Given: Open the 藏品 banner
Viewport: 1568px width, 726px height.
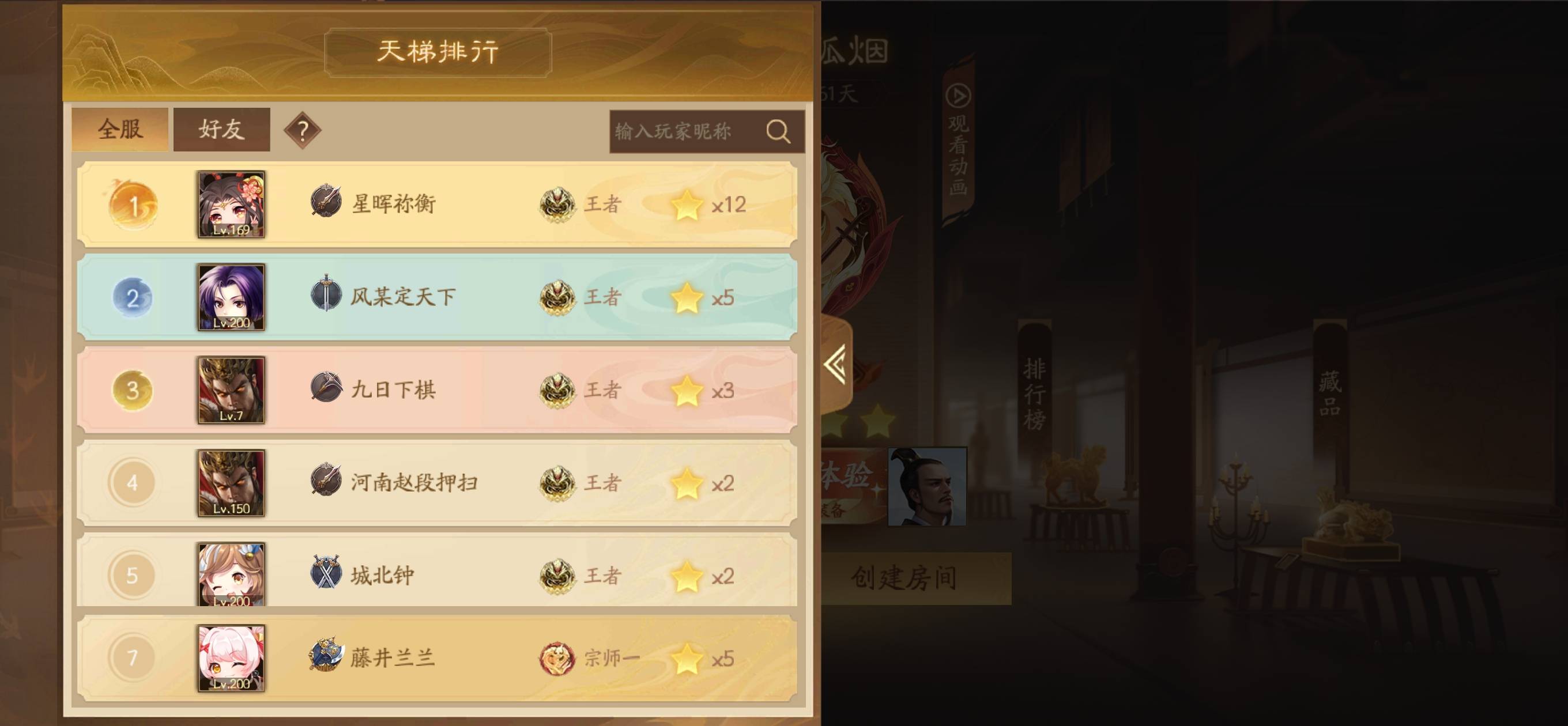Looking at the screenshot, I should click(x=1329, y=394).
